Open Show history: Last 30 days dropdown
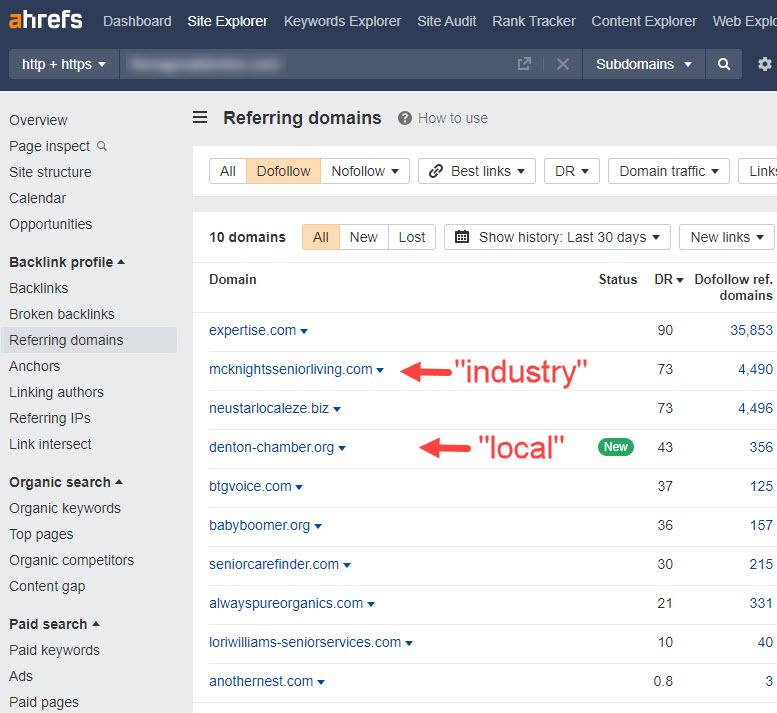777x713 pixels. click(x=557, y=237)
